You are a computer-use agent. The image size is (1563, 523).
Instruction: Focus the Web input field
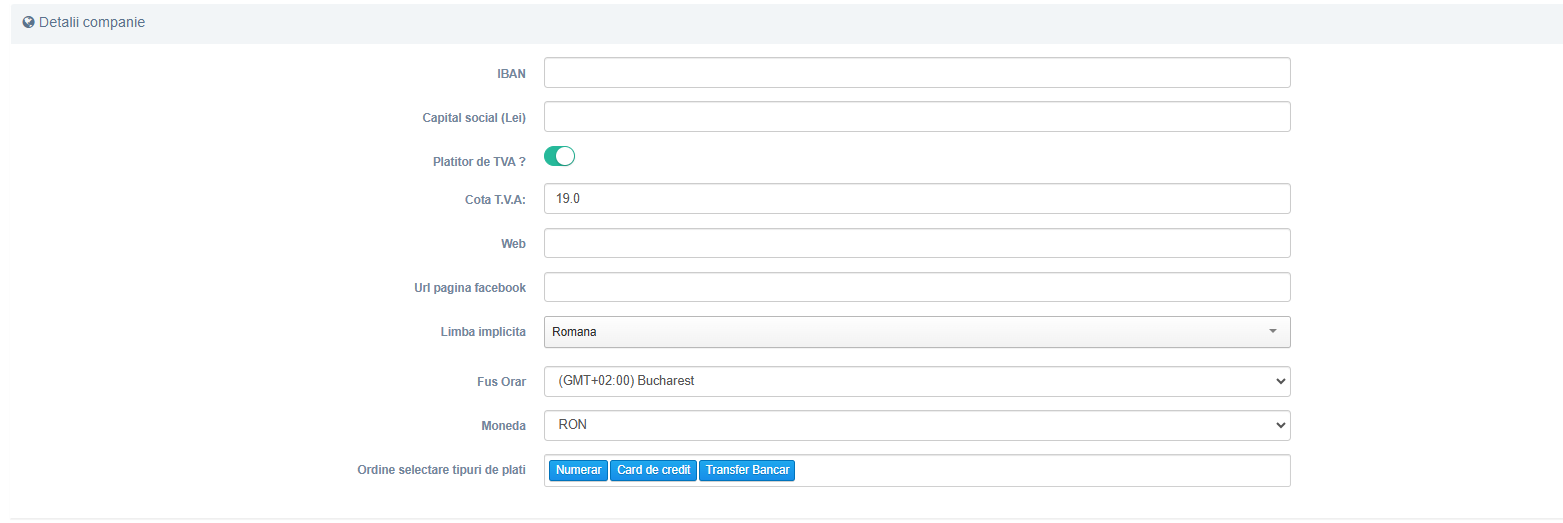(x=917, y=243)
